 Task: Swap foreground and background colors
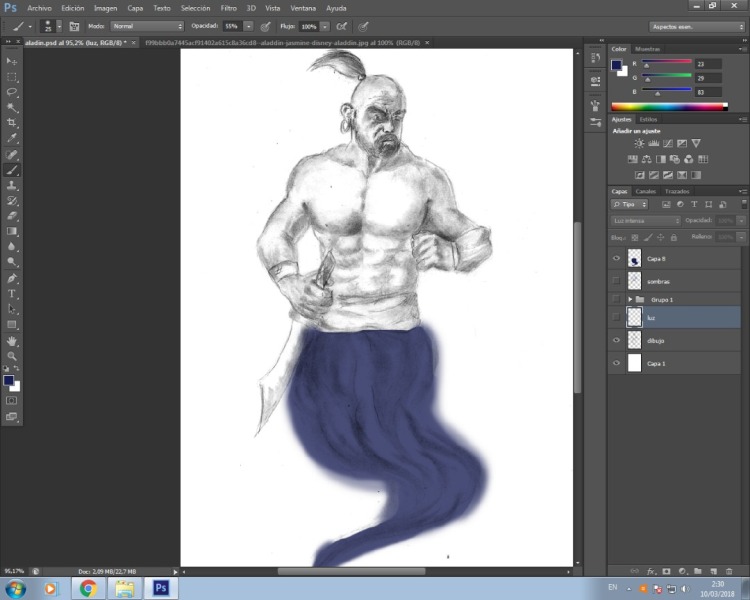coord(16,368)
